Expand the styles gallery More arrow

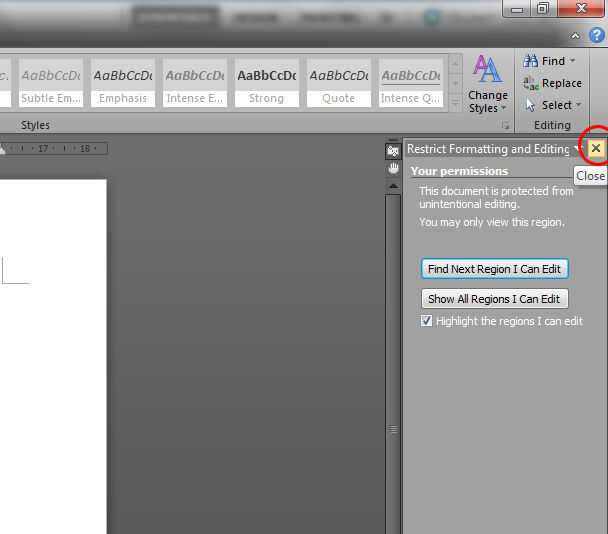(455, 102)
